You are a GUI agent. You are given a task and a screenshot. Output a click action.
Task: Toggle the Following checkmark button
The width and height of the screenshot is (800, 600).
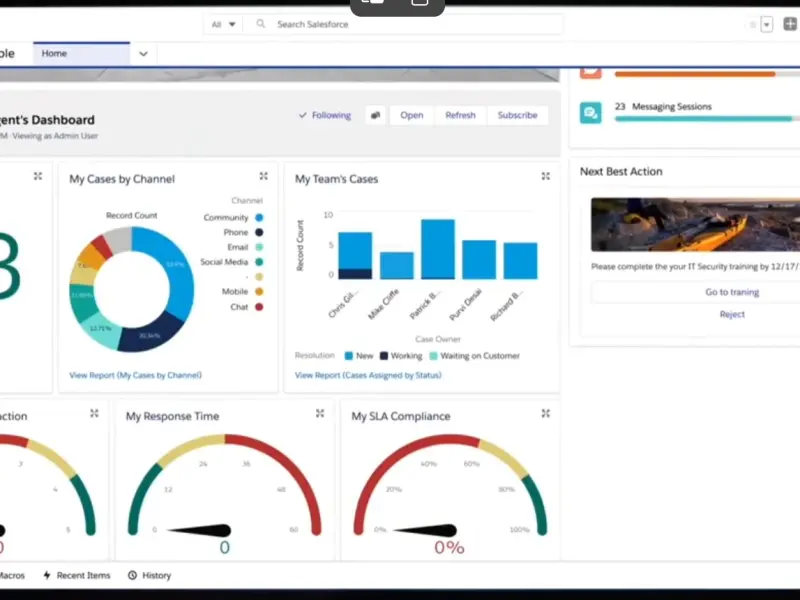[325, 115]
